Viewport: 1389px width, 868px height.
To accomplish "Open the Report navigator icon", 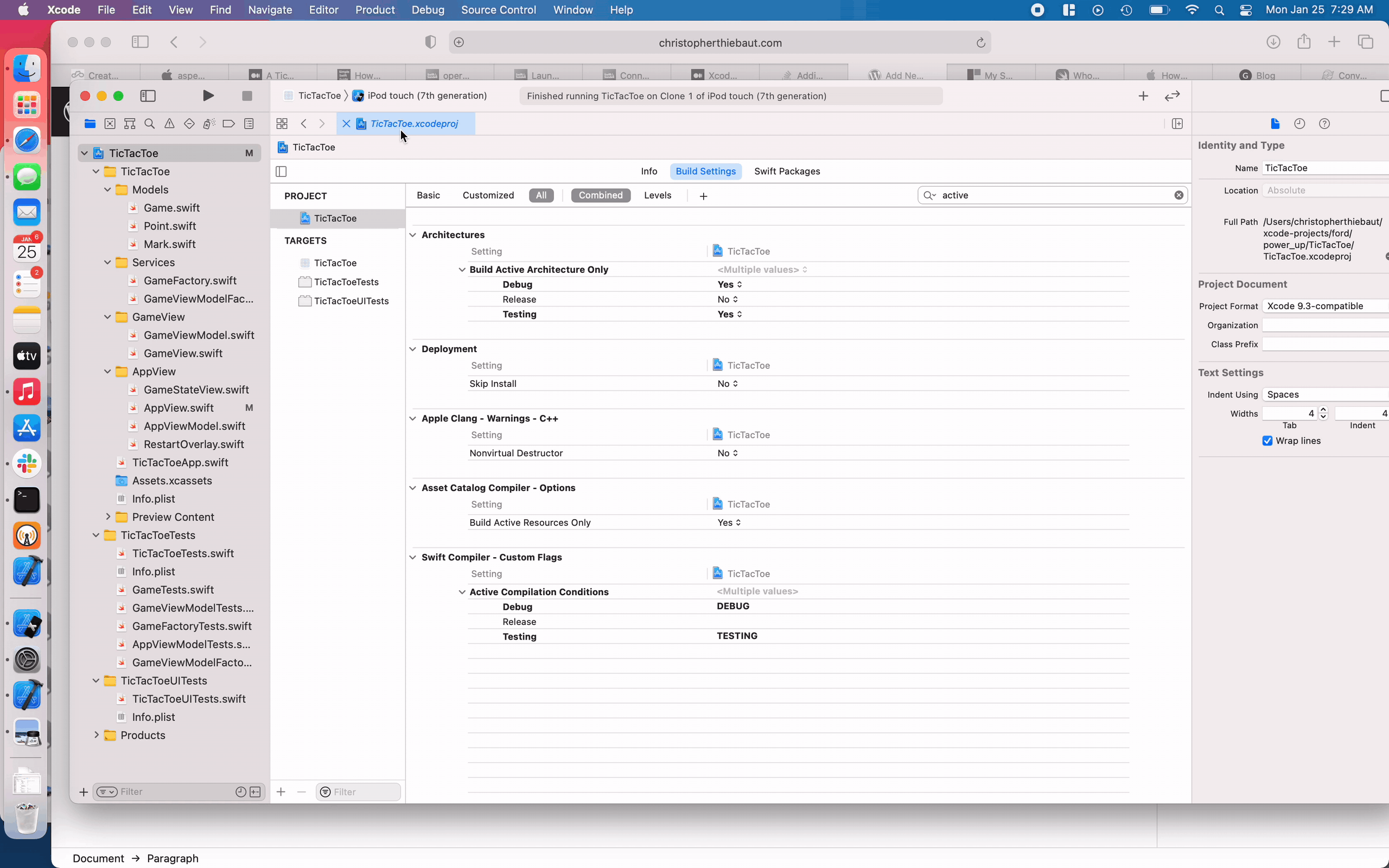I will [249, 124].
